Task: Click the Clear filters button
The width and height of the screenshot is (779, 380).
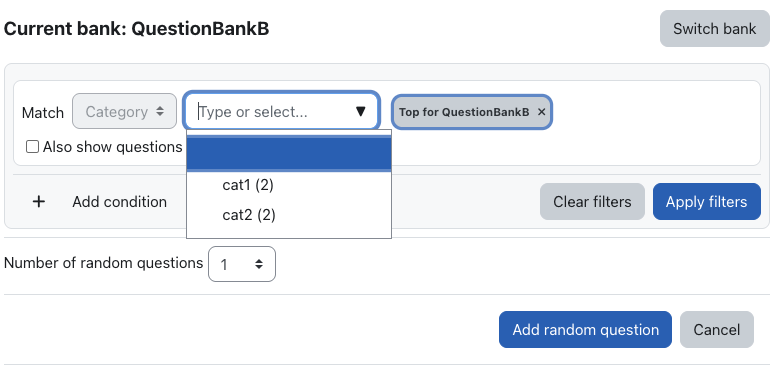Action: point(592,202)
